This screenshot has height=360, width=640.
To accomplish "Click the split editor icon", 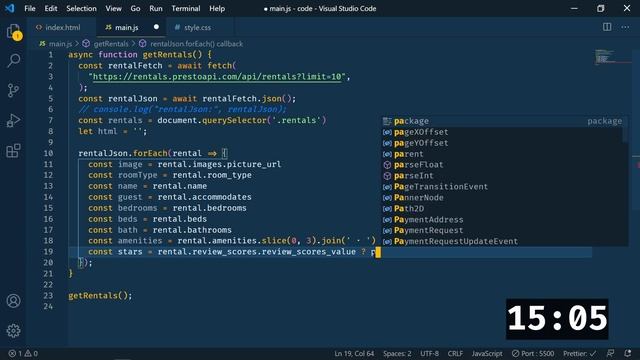I will (x=607, y=27).
